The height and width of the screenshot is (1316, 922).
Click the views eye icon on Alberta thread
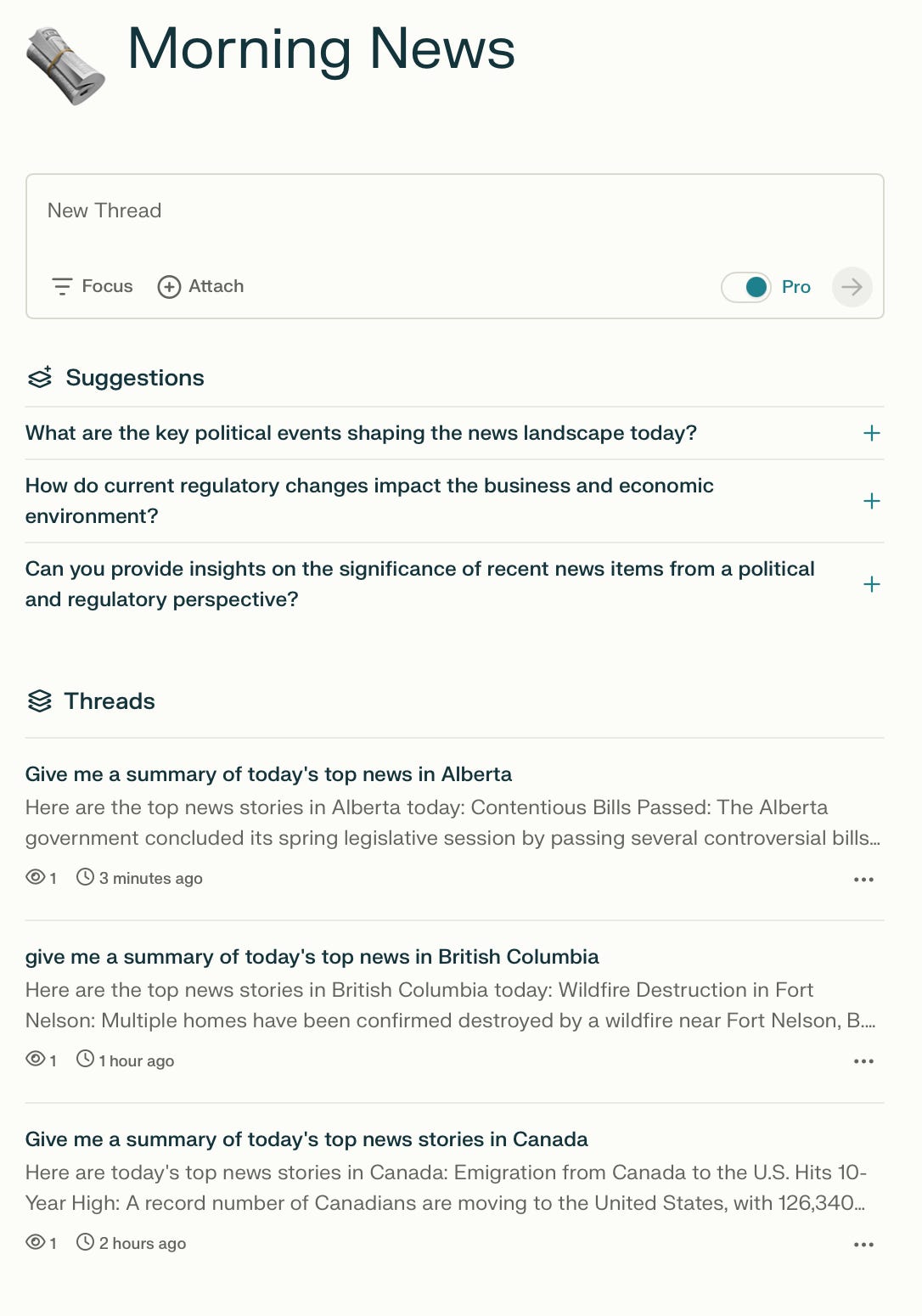tap(36, 877)
